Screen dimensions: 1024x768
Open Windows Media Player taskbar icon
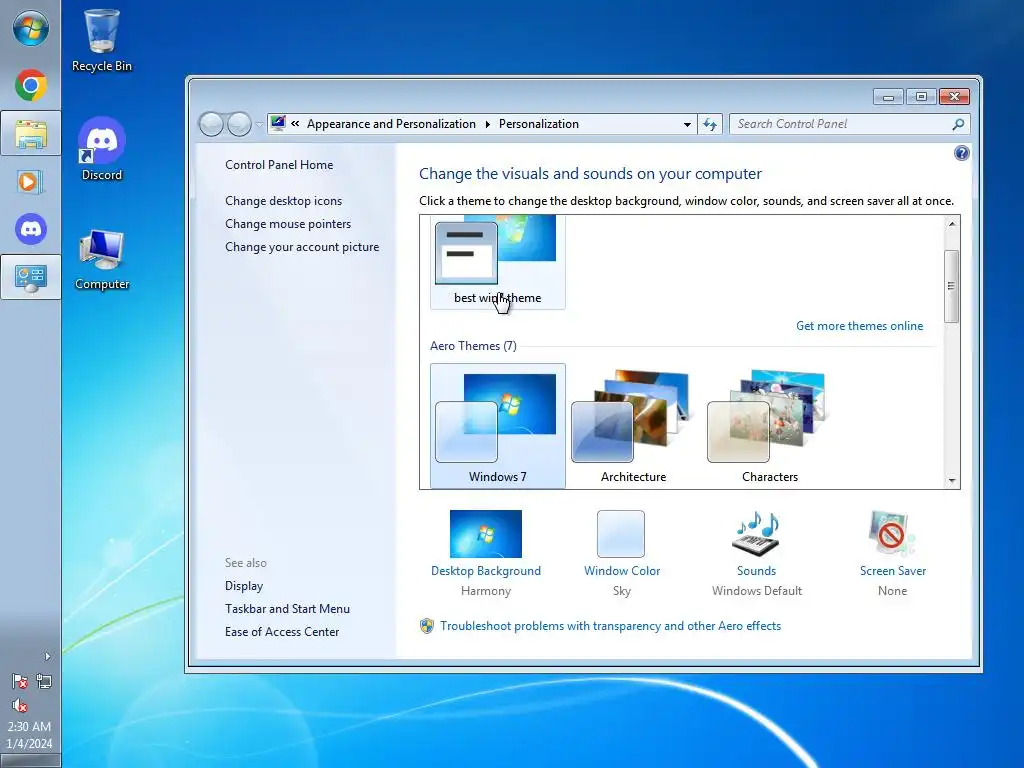click(31, 182)
